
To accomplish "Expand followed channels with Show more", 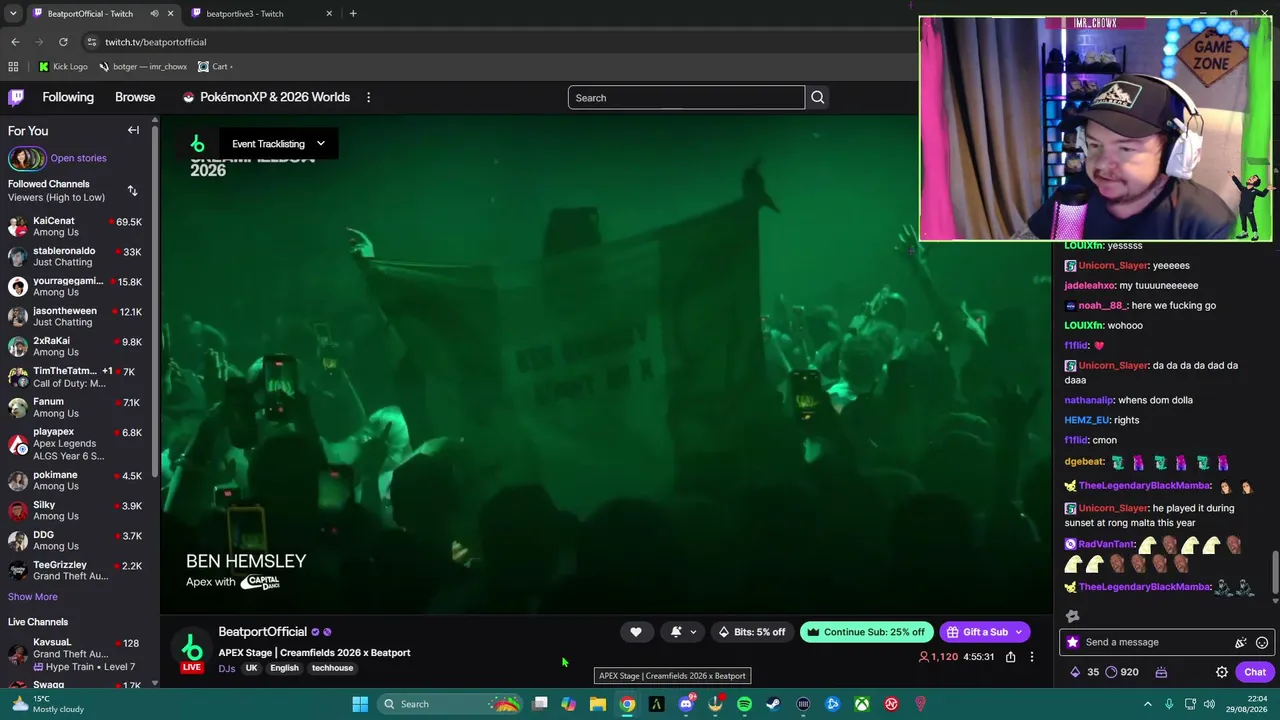I will (x=33, y=597).
